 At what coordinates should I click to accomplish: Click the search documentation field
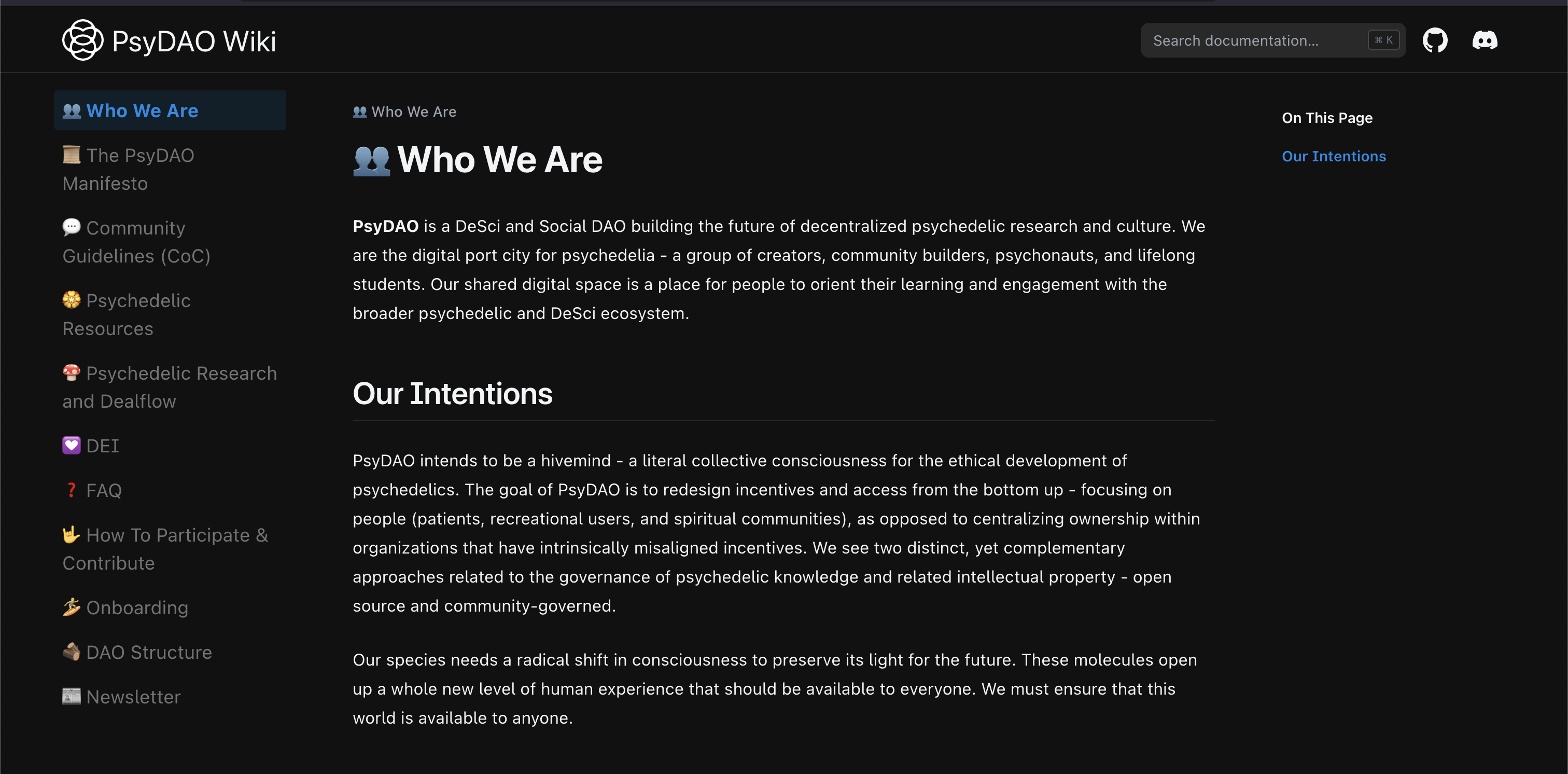tap(1254, 39)
